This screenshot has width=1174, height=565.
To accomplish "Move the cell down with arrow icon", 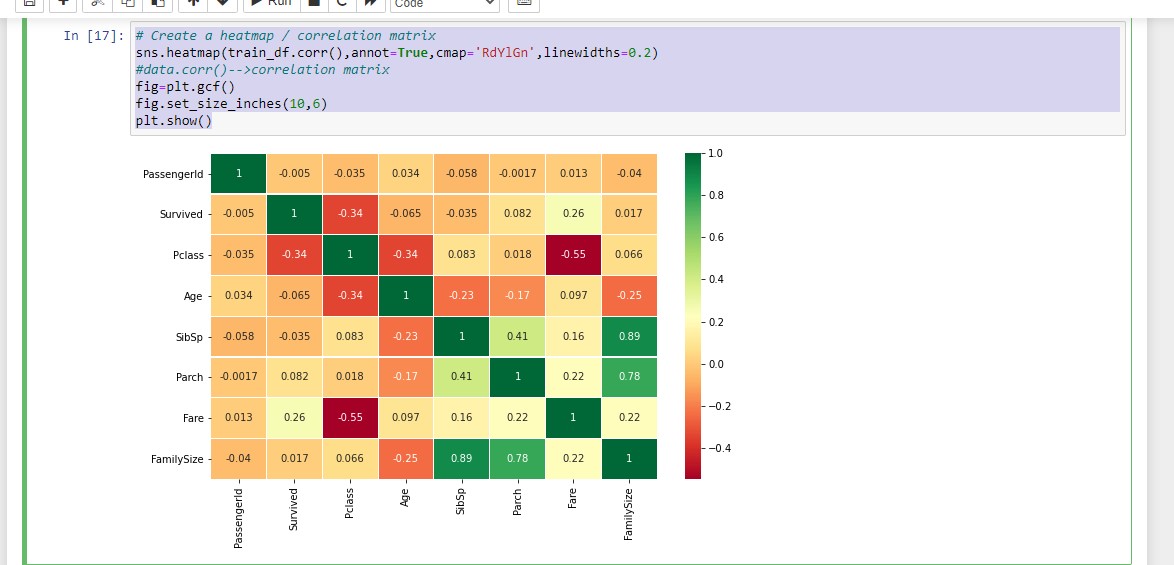I will (222, 3).
